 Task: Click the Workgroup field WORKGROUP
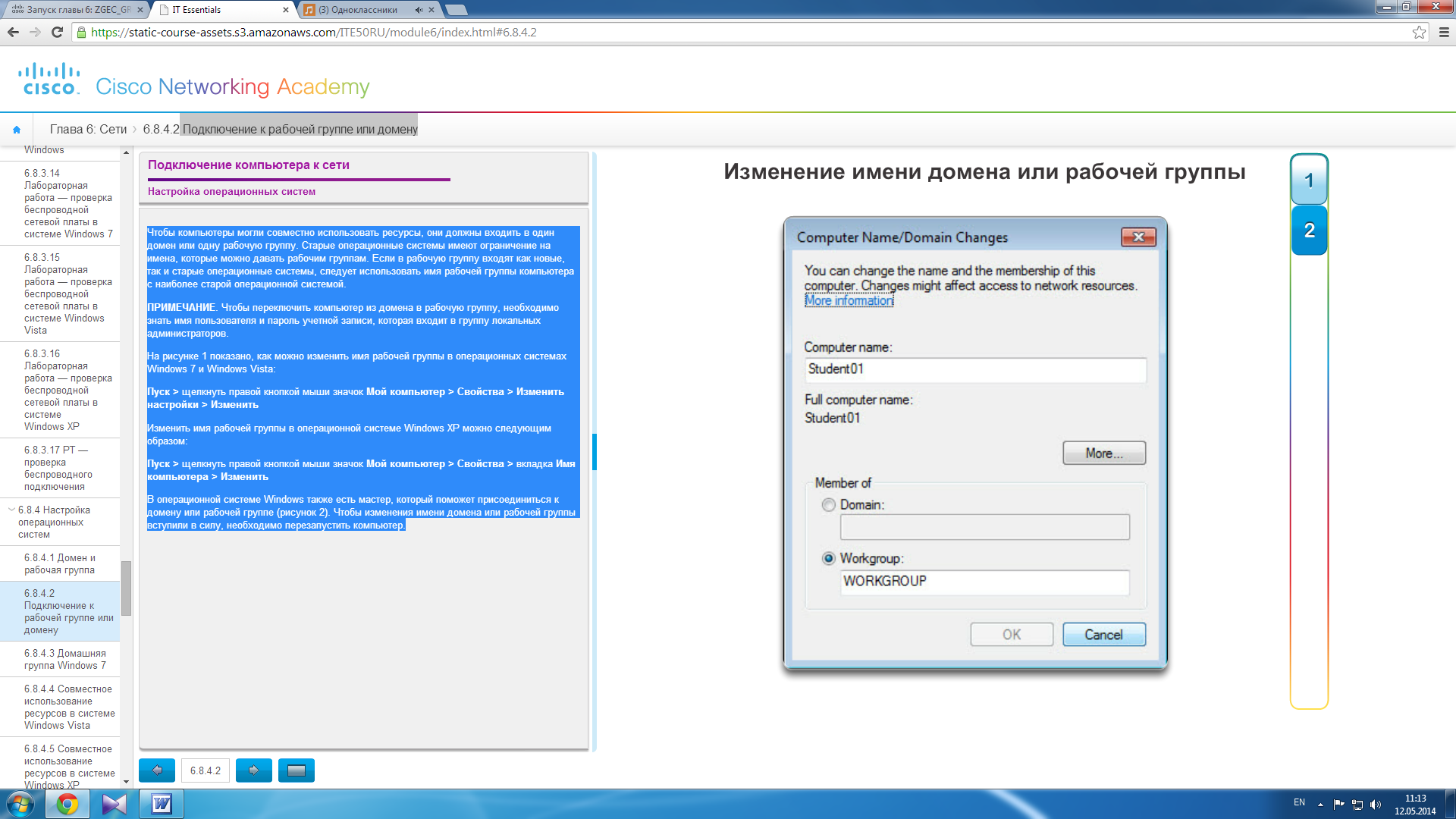(x=984, y=582)
